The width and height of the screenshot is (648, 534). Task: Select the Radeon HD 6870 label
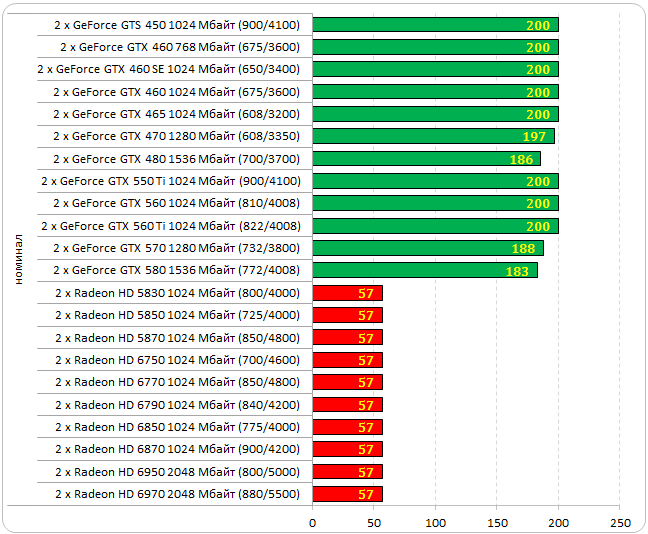pos(178,449)
